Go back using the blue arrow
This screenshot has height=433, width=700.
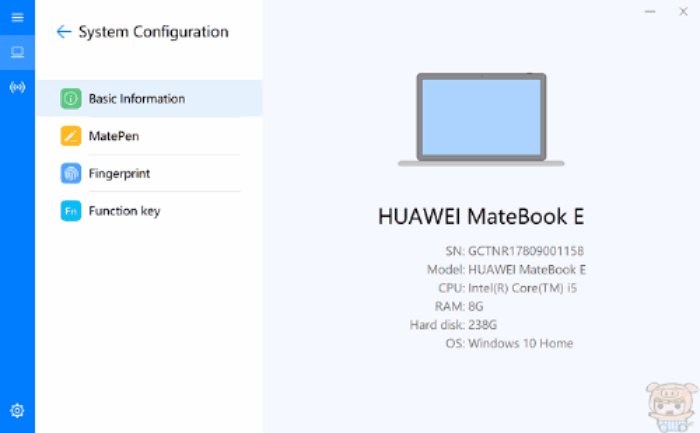[x=64, y=32]
